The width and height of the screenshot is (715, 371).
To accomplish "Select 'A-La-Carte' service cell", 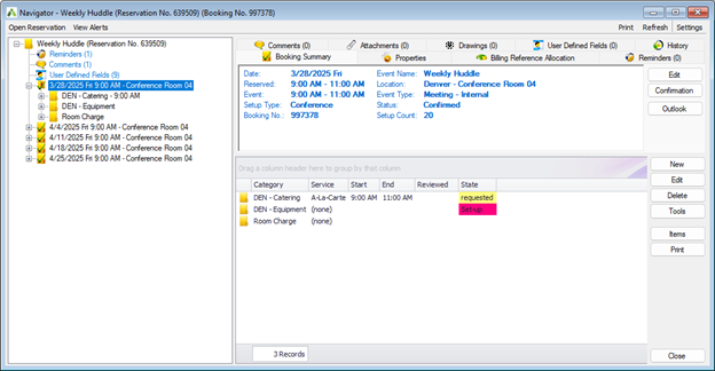I will click(x=328, y=198).
